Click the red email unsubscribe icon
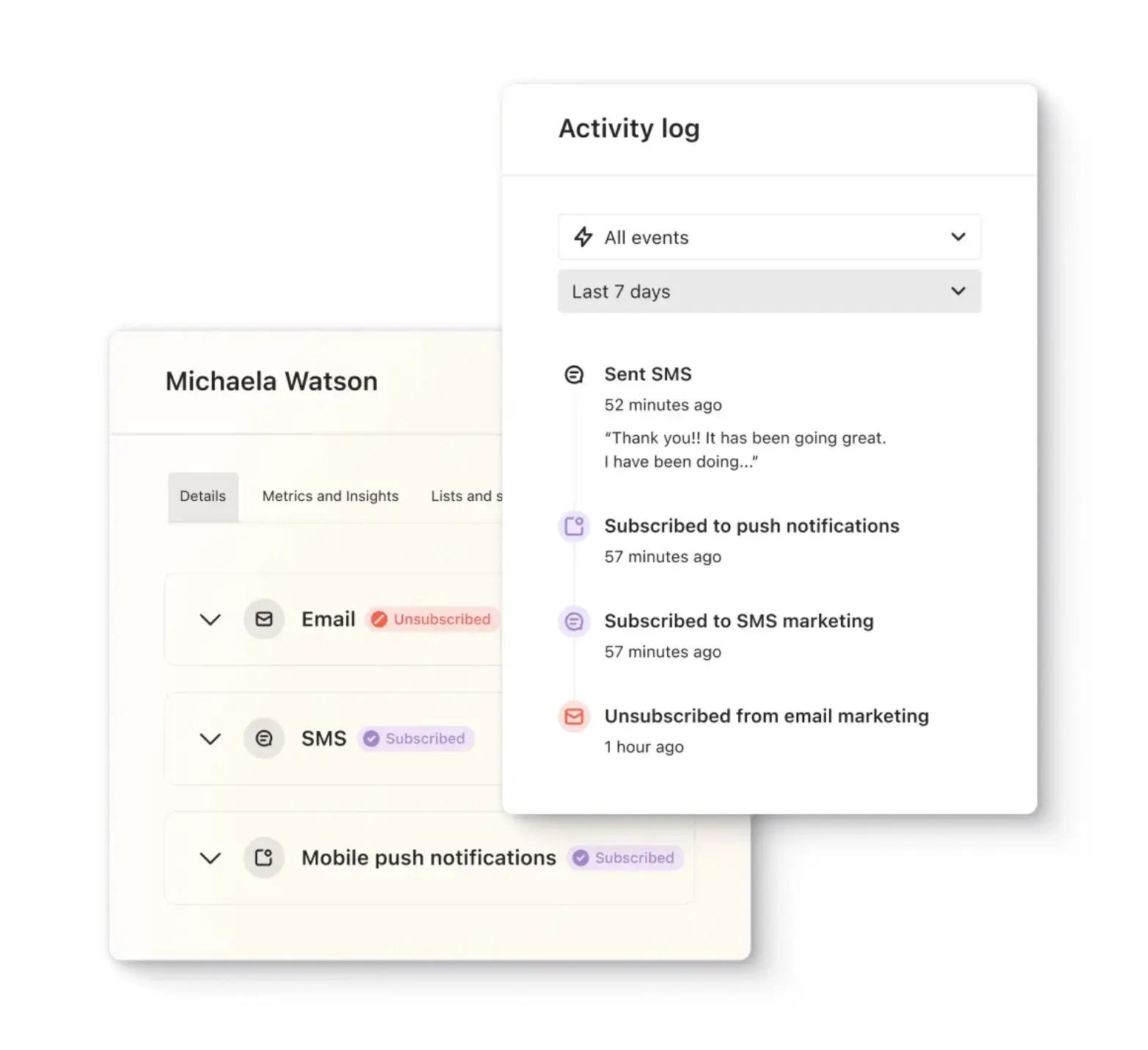 click(x=574, y=716)
